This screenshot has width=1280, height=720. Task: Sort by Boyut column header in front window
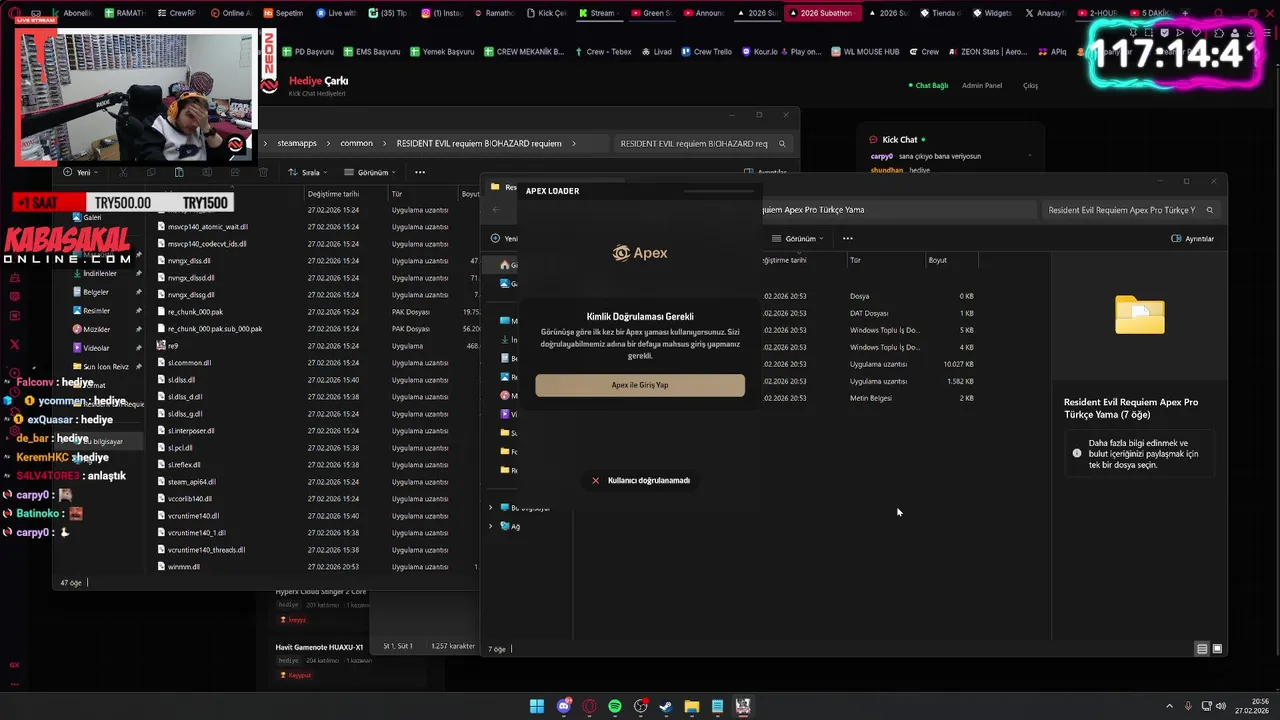pyautogui.click(x=937, y=260)
